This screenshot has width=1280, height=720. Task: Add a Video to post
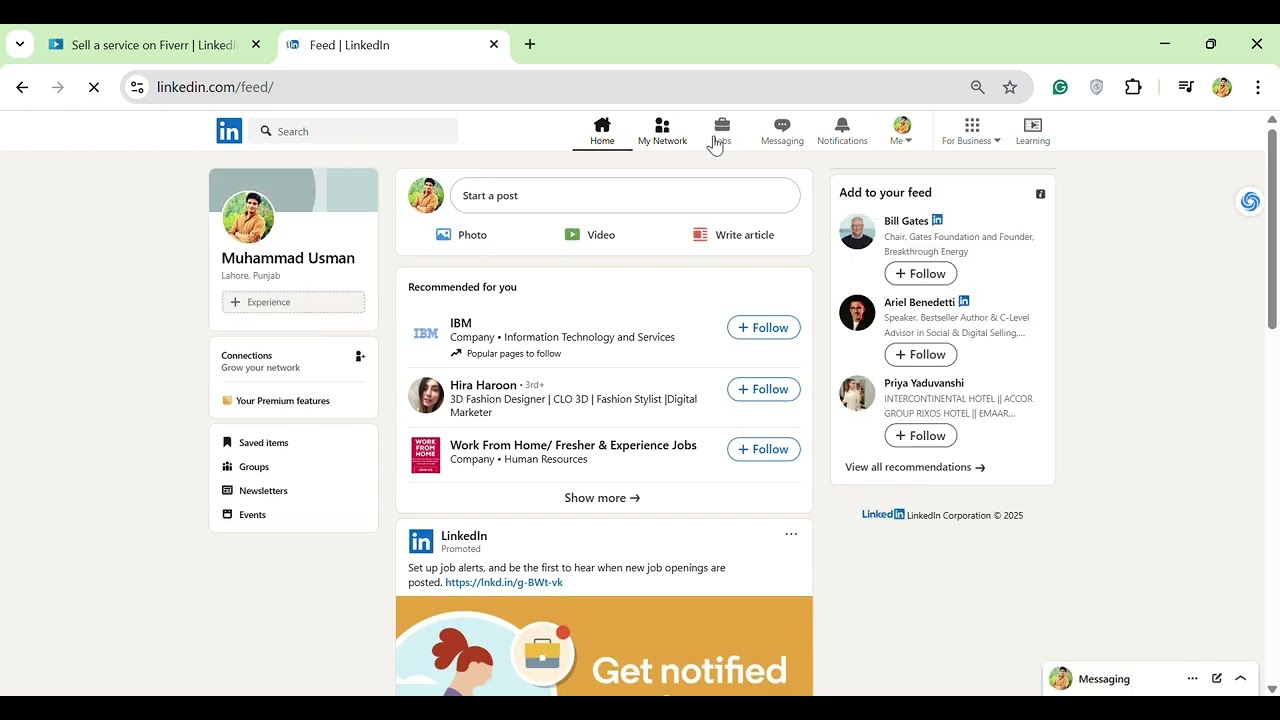click(x=590, y=235)
